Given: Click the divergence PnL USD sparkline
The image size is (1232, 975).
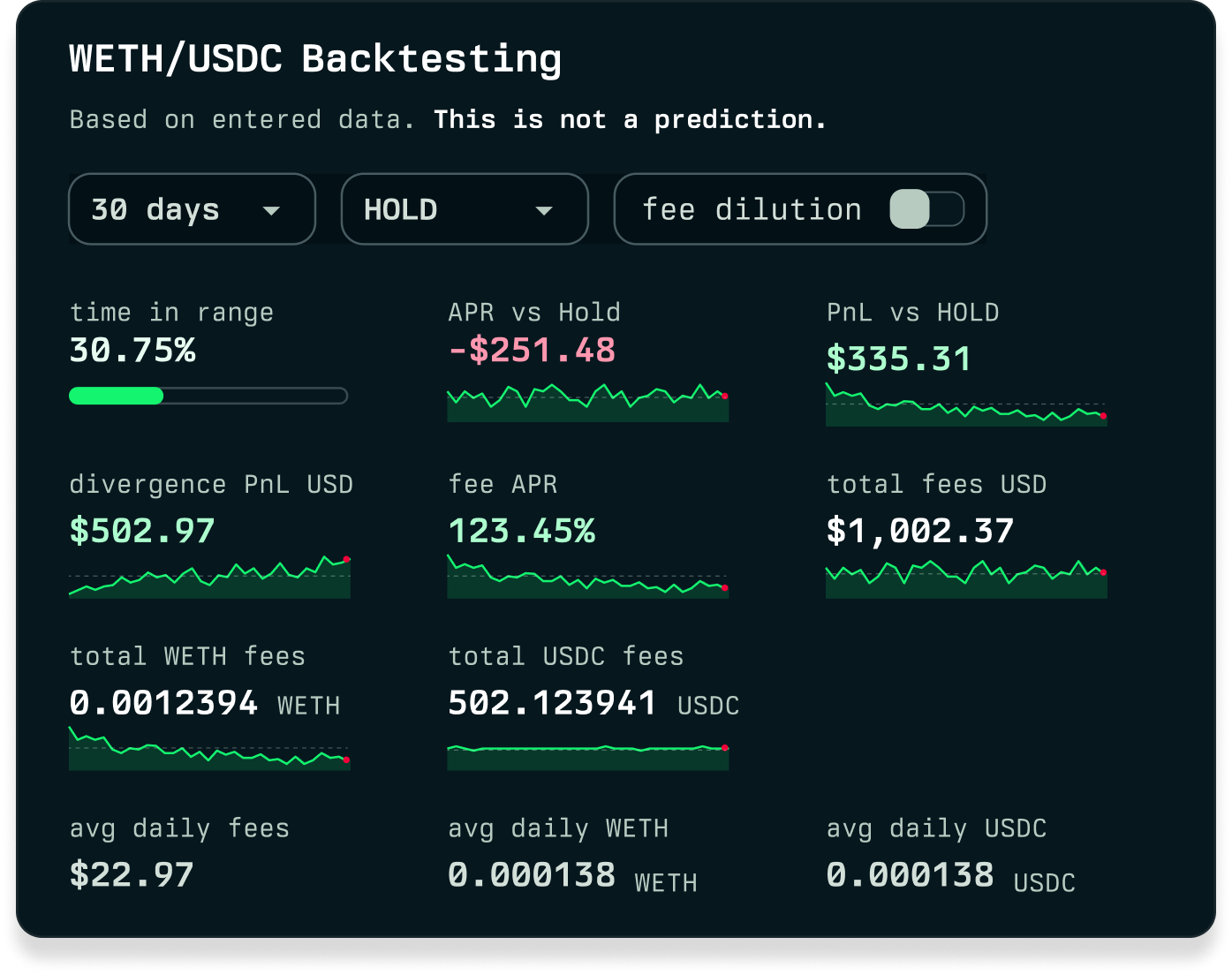Looking at the screenshot, I should (x=209, y=578).
